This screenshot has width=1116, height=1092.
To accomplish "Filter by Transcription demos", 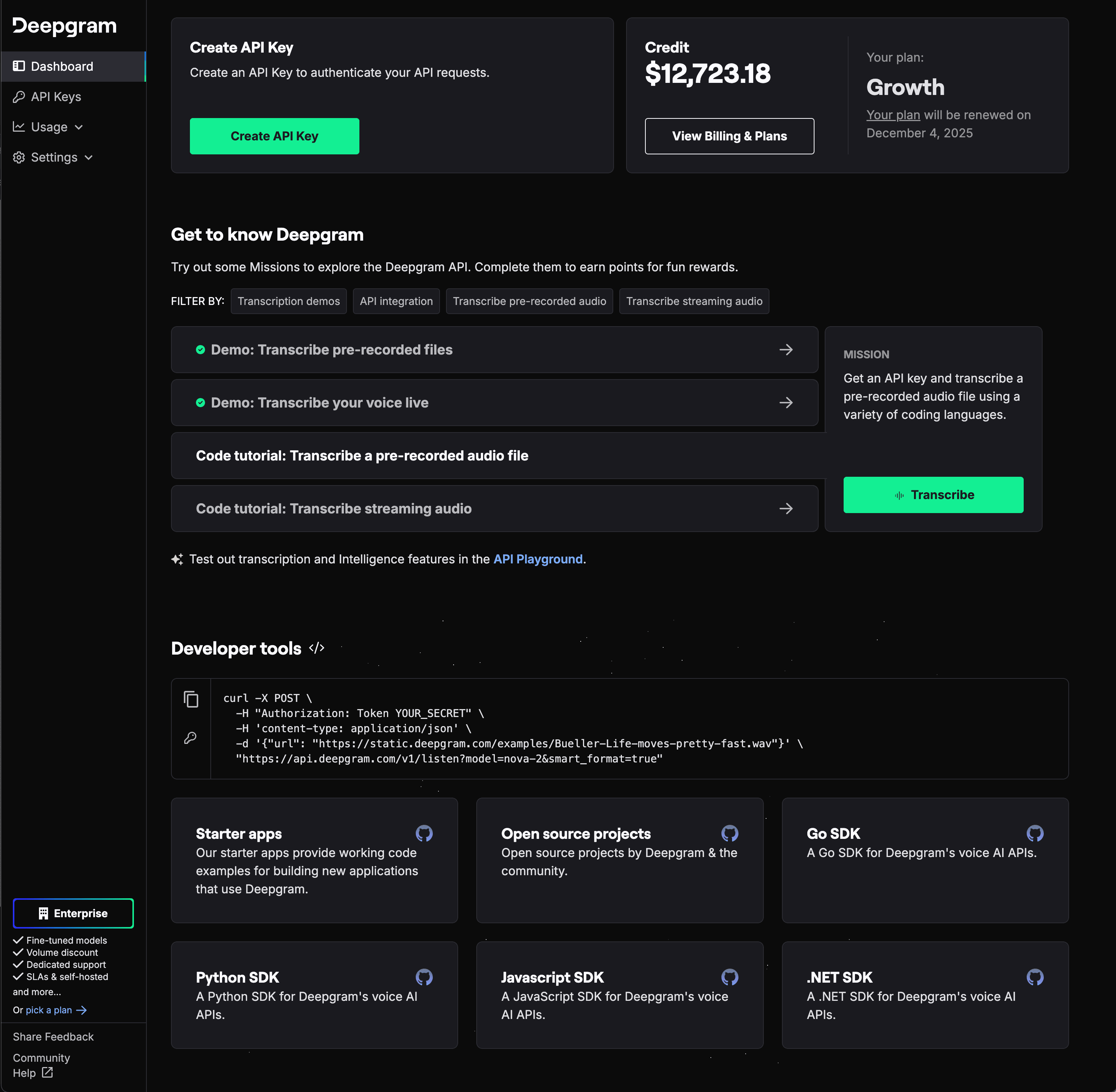I will coord(289,301).
